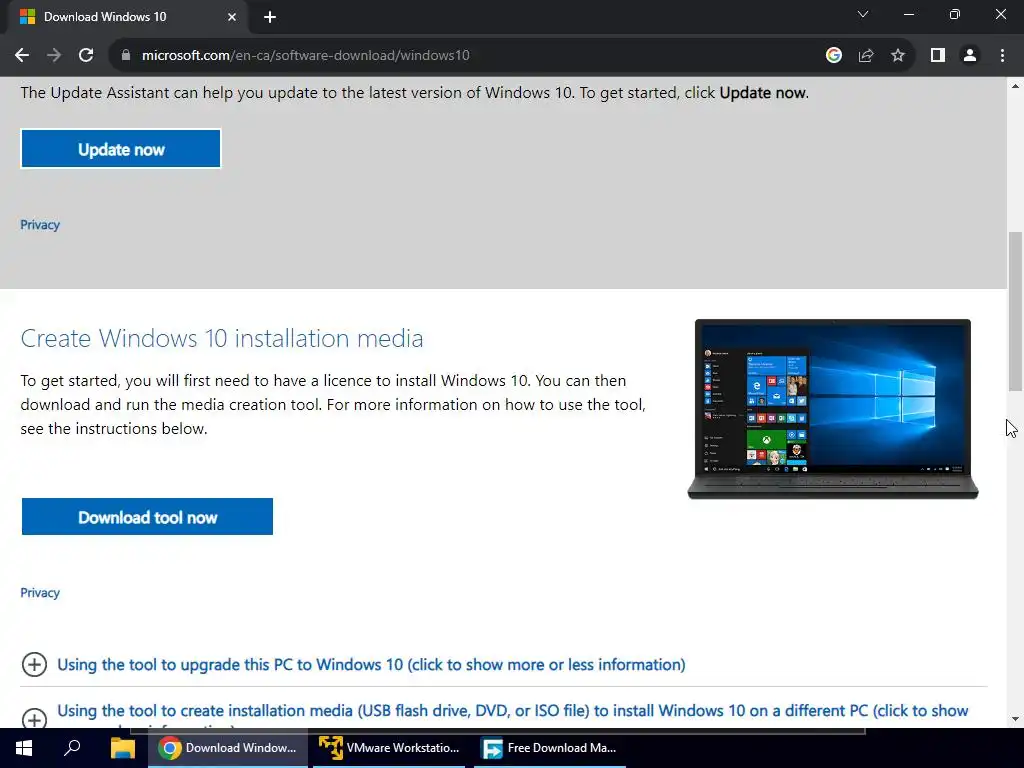This screenshot has width=1024, height=768.
Task: Expand upgrade this PC section plus icon
Action: click(34, 664)
